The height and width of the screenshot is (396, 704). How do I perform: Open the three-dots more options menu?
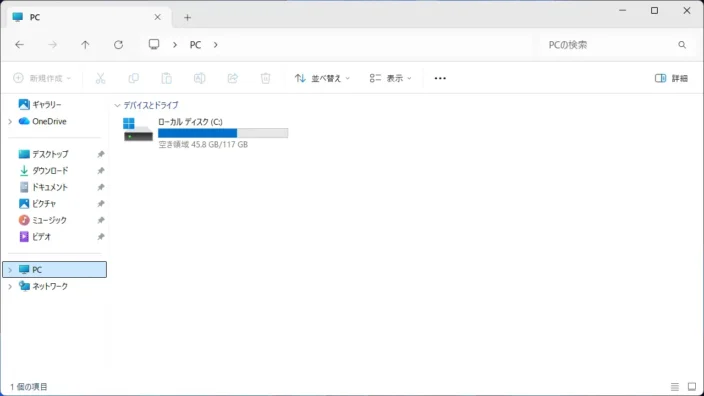tap(440, 78)
